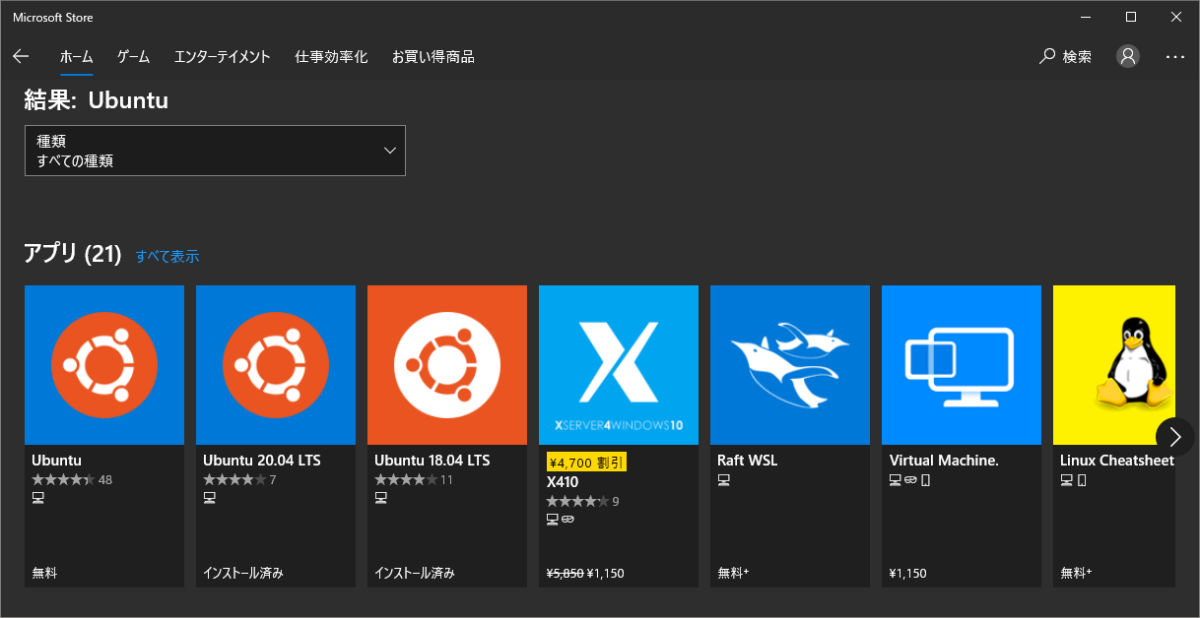Show next apps with right chevron
Image resolution: width=1200 pixels, height=618 pixels.
(x=1176, y=436)
